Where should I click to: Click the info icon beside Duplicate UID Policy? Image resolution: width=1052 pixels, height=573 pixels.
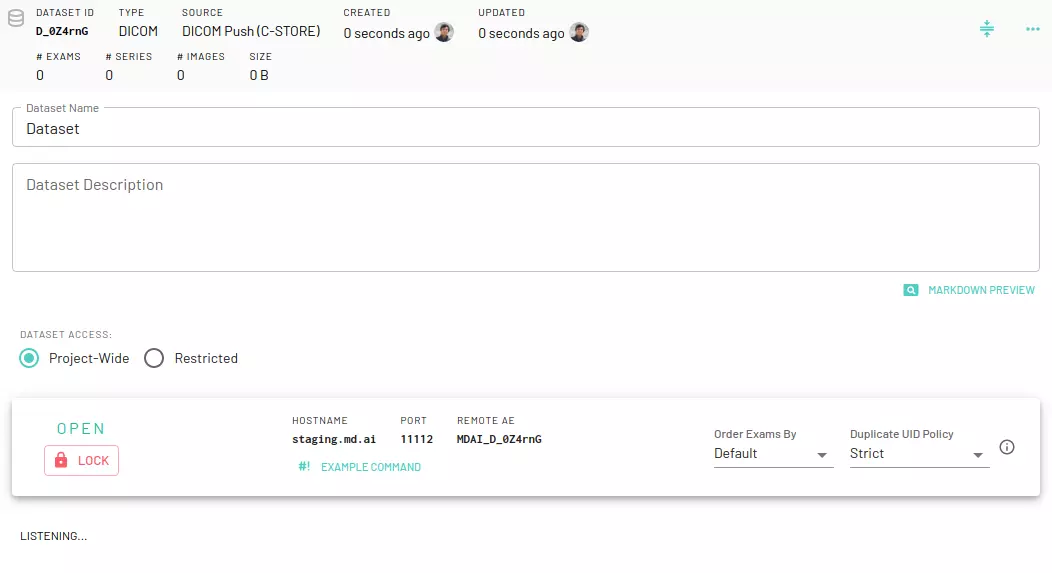coord(1007,447)
